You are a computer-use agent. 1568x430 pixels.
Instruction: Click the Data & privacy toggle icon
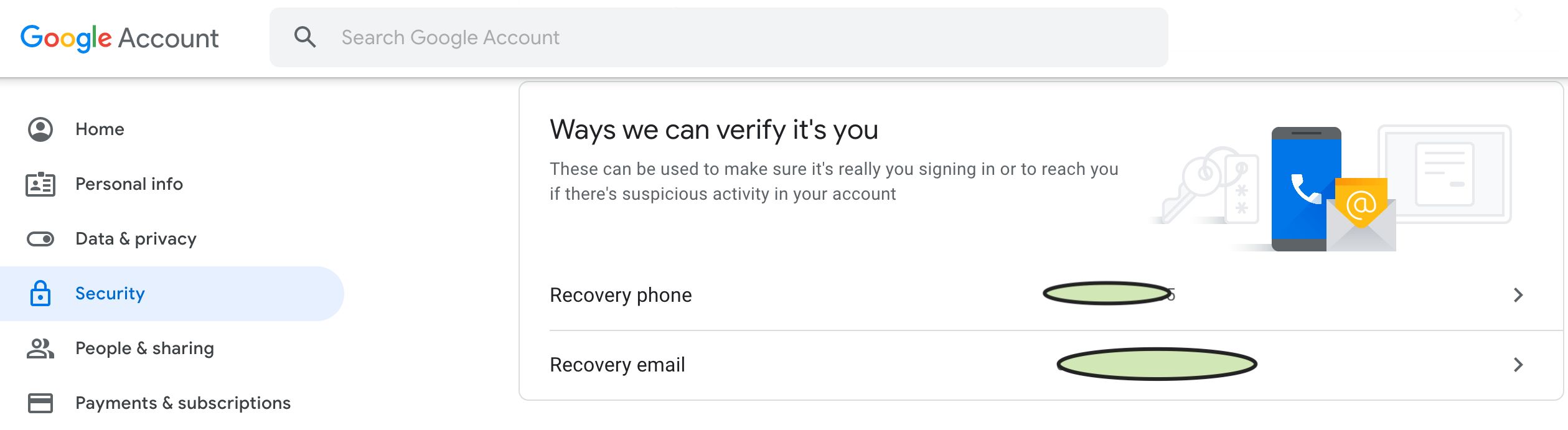[40, 238]
